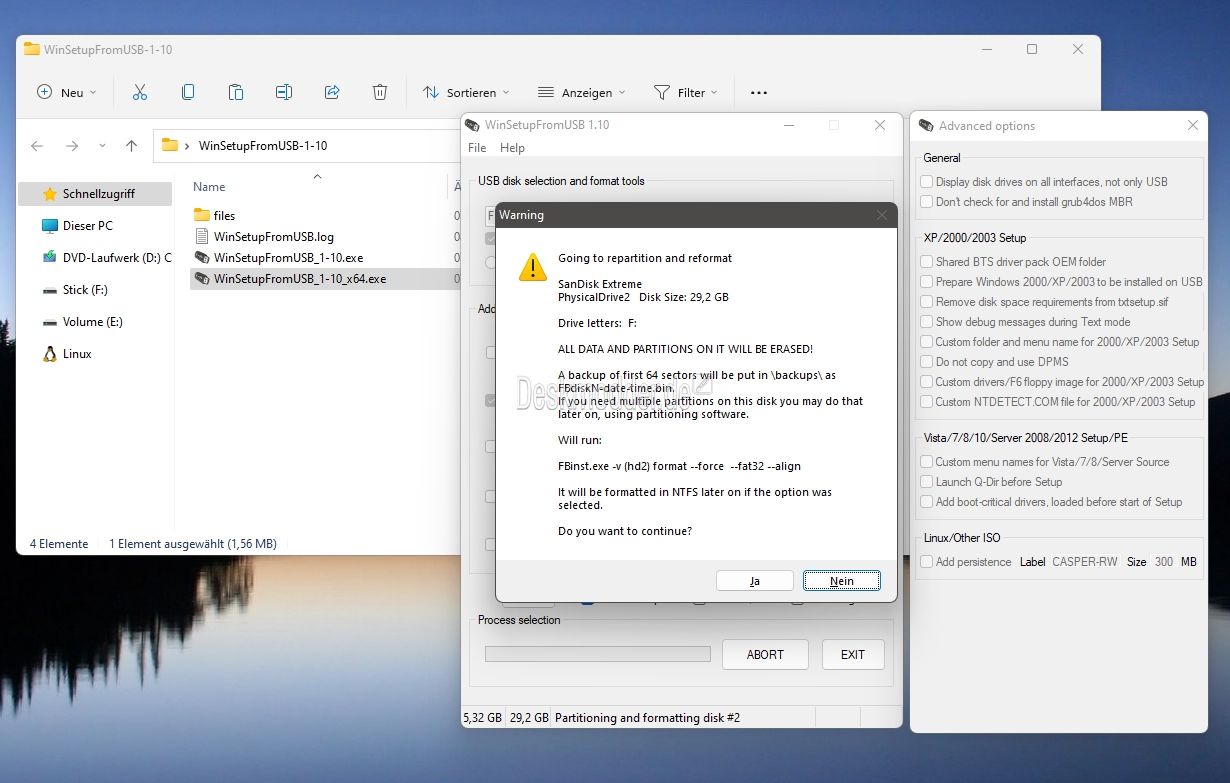Screen dimensions: 1230x783
Task: Click the ABORT button
Action: coord(765,655)
